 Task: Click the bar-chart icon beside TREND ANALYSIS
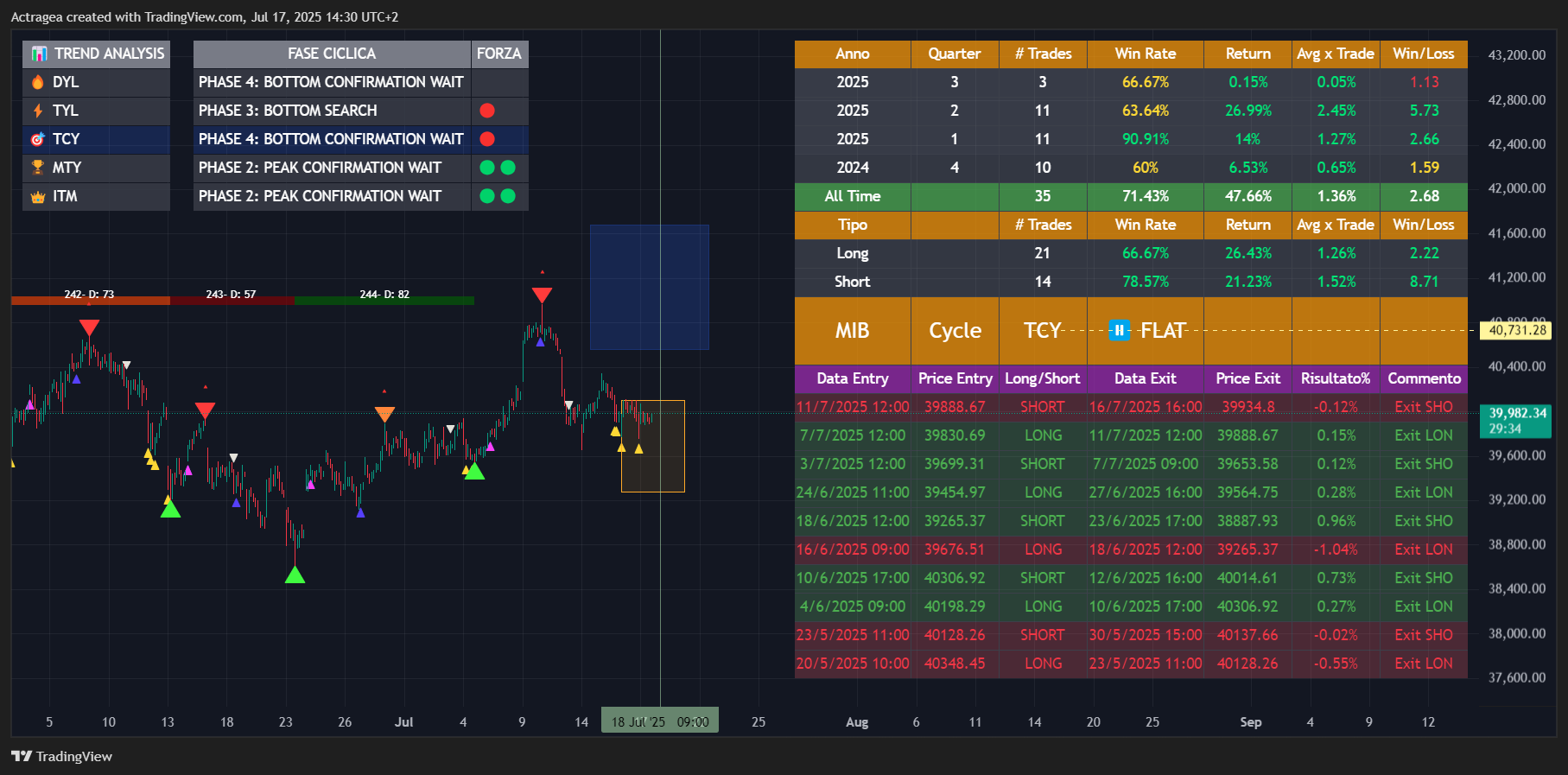pos(39,54)
